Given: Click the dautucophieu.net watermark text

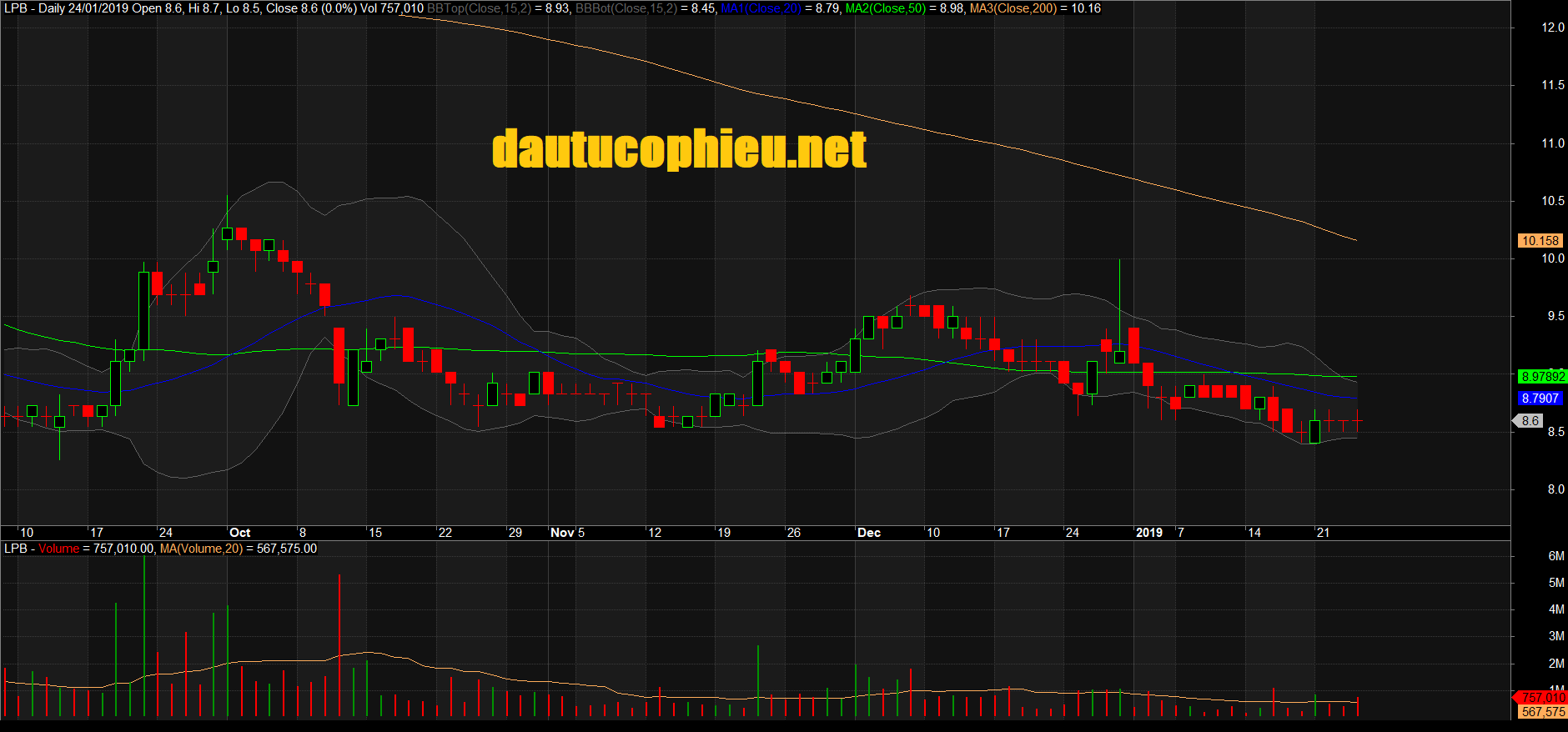Looking at the screenshot, I should point(679,150).
